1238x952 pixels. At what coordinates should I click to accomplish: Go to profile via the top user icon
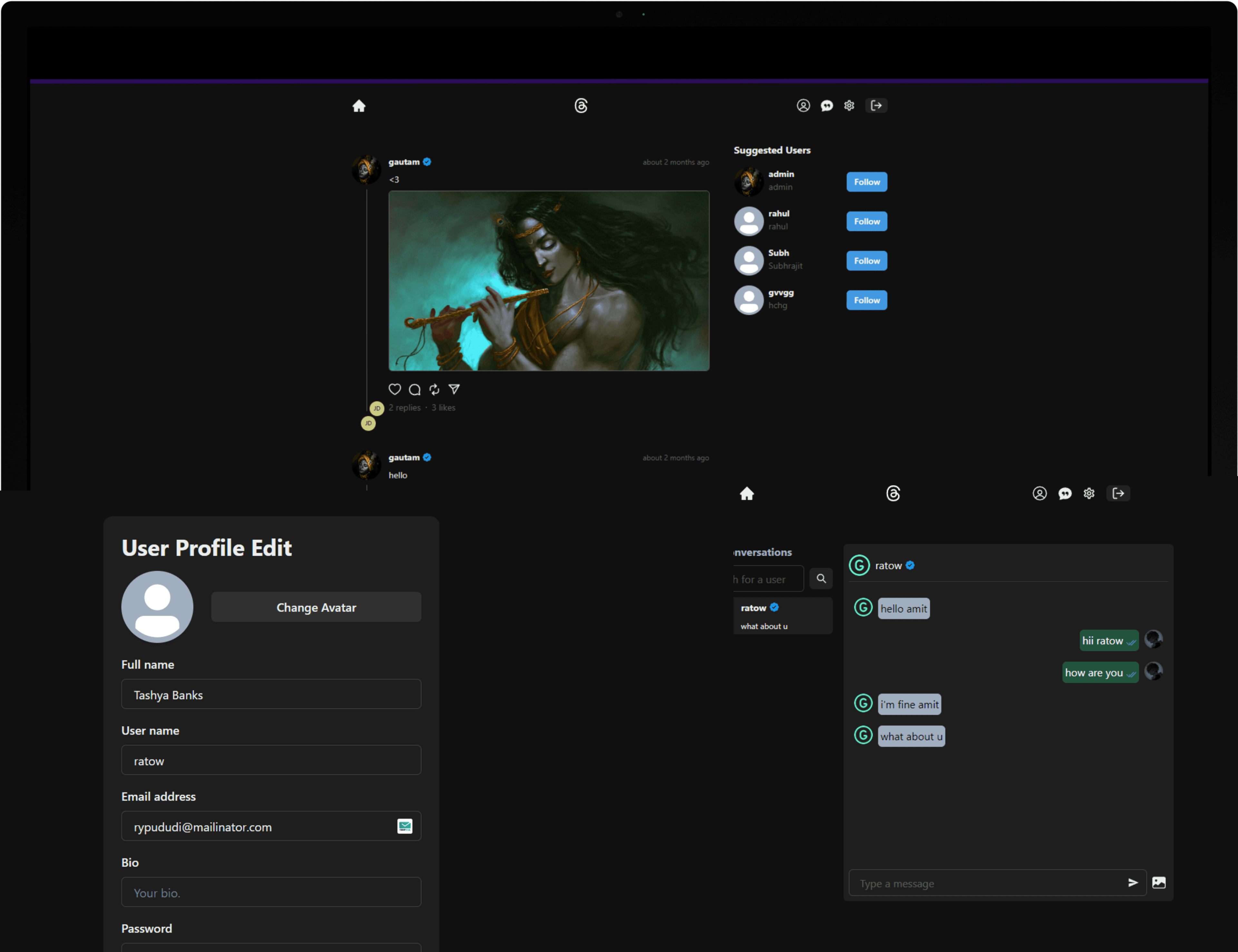pyautogui.click(x=803, y=106)
